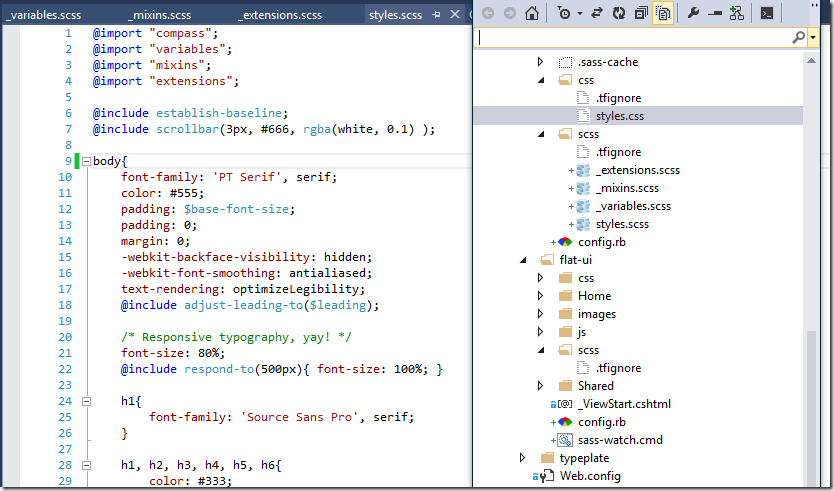Click the Solution Explorer scrollbar up arrow
This screenshot has height=491, width=834.
[811, 61]
